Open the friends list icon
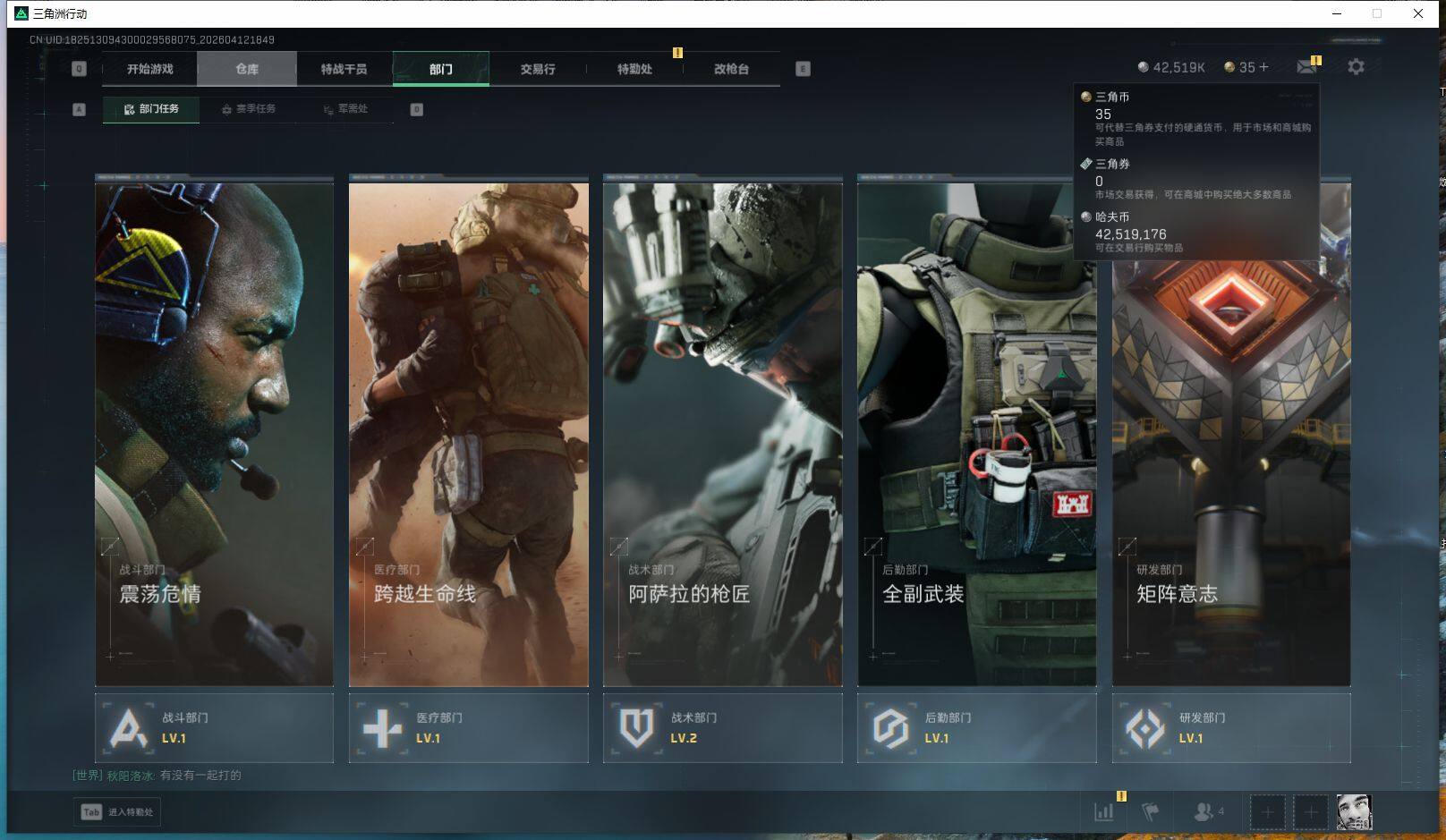 pos(1205,811)
